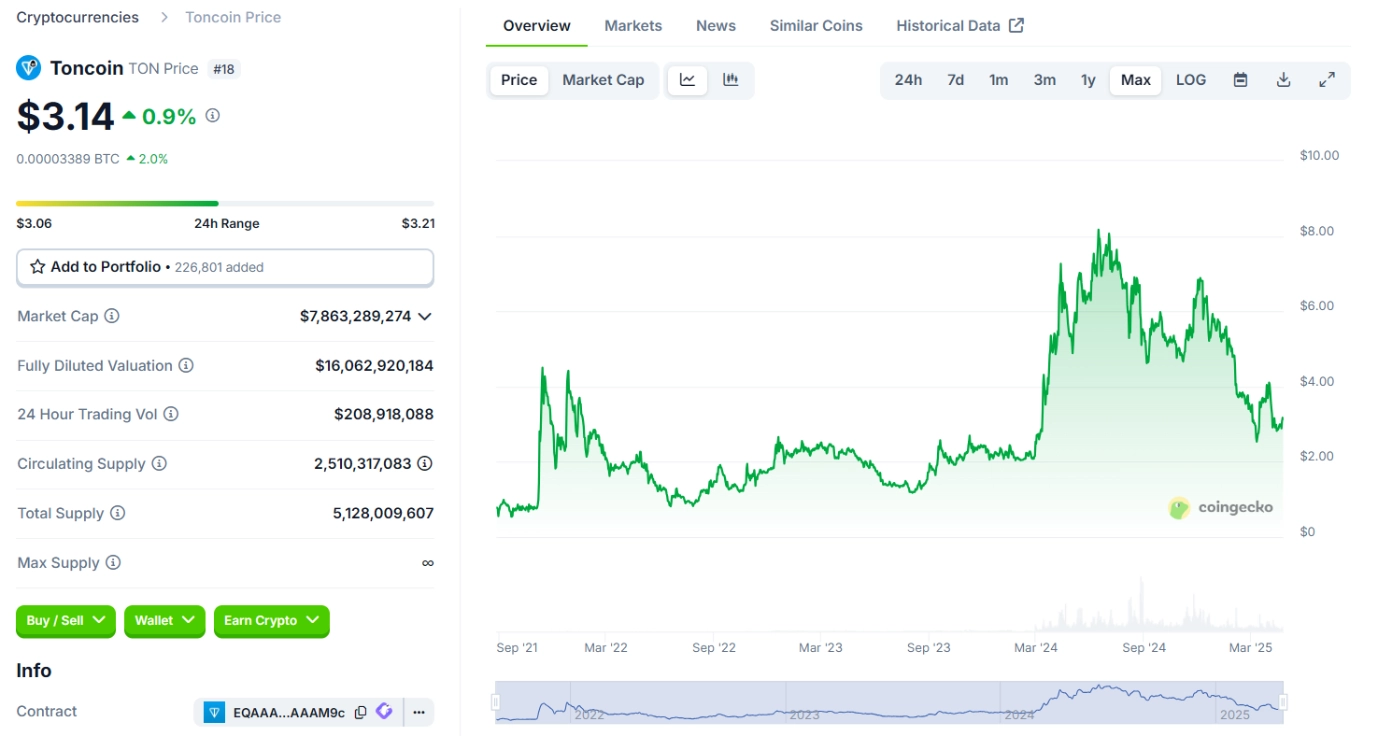Open the Wallet dropdown
This screenshot has height=736, width=1378.
(165, 621)
